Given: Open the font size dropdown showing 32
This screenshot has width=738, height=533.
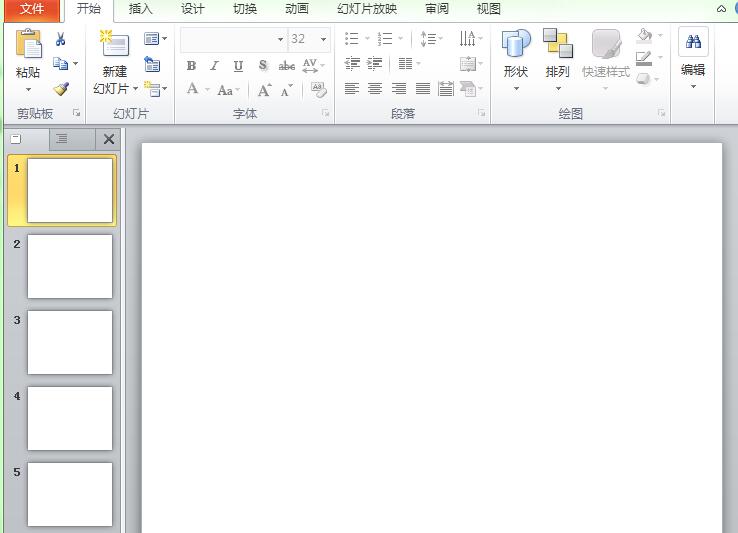Looking at the screenshot, I should (x=322, y=39).
